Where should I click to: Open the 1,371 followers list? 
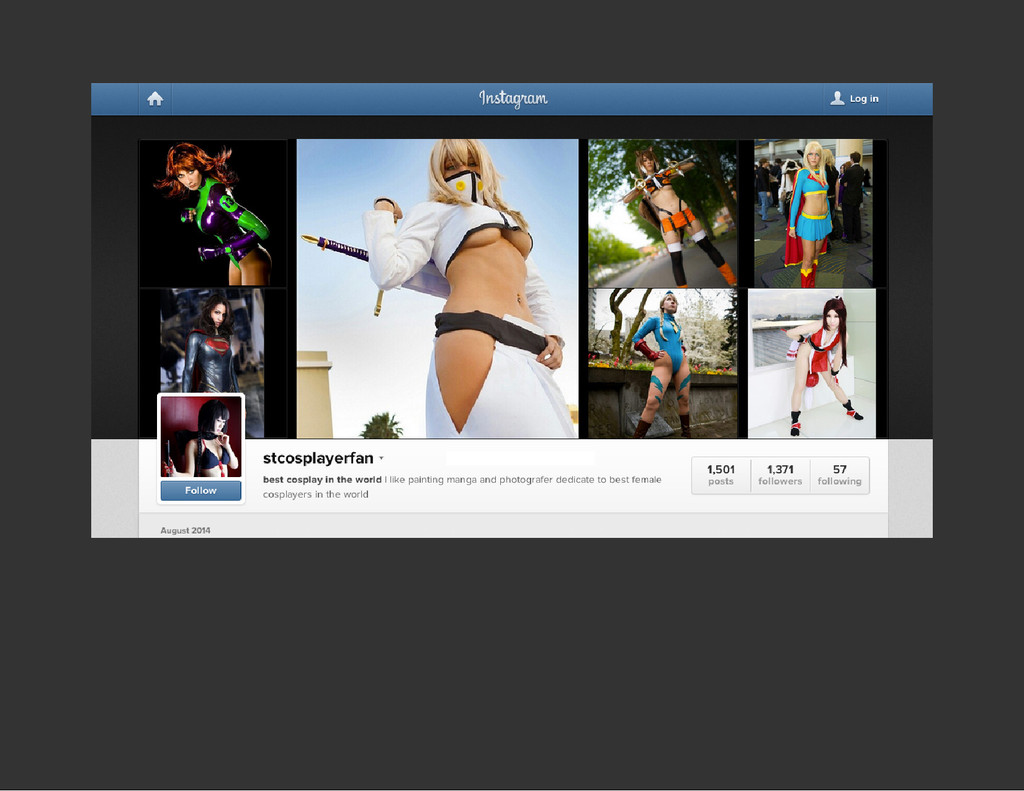click(780, 475)
